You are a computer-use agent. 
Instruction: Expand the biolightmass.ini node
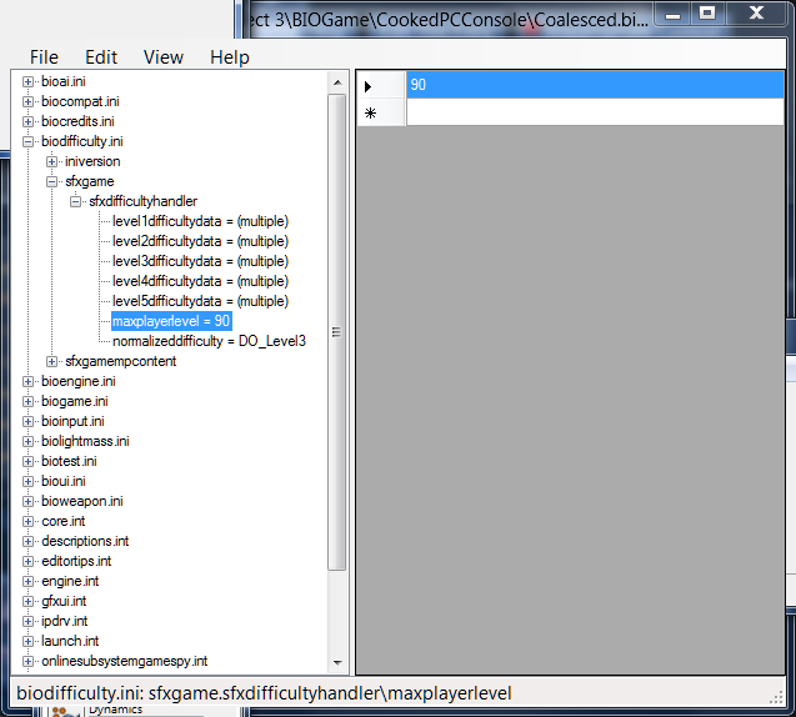[x=28, y=442]
